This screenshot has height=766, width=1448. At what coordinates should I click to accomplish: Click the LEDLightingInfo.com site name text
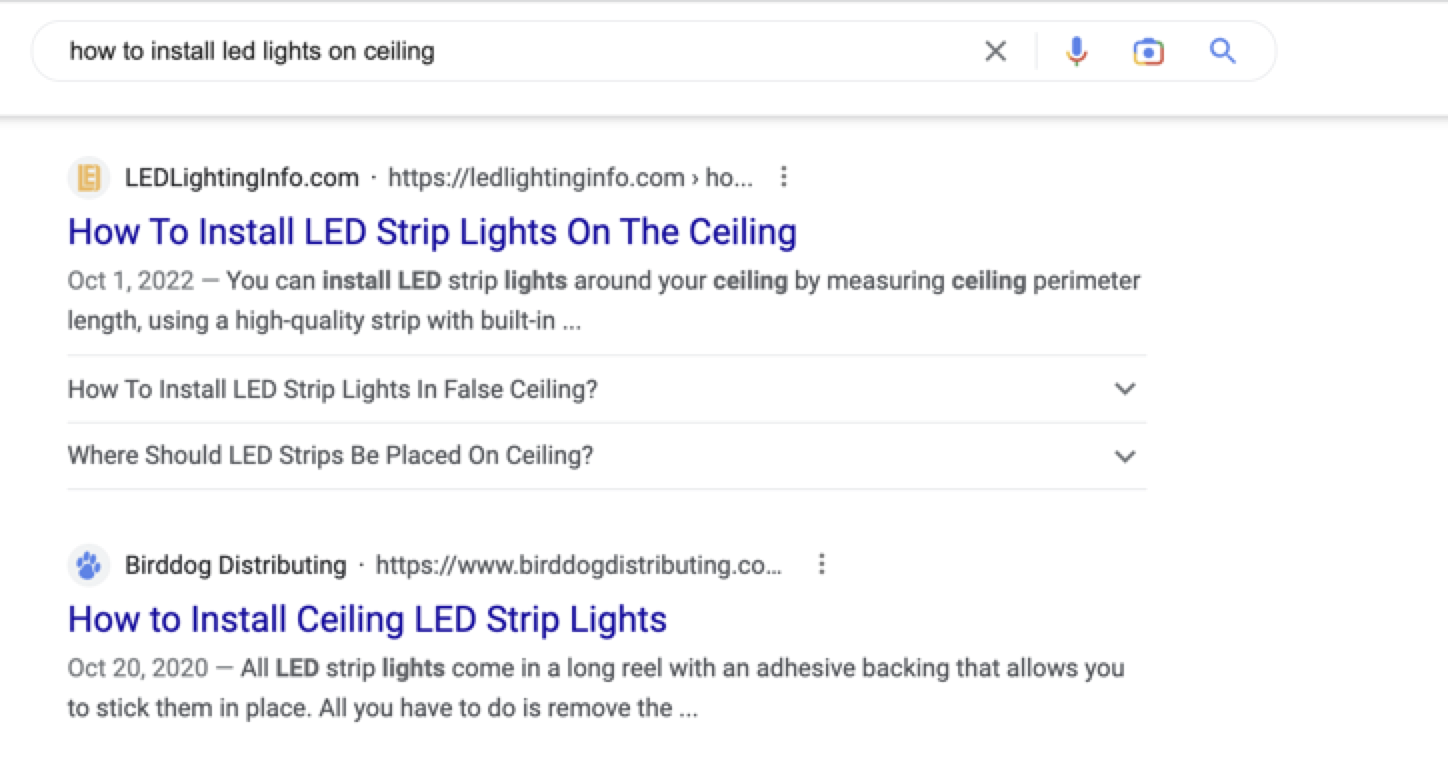point(241,177)
